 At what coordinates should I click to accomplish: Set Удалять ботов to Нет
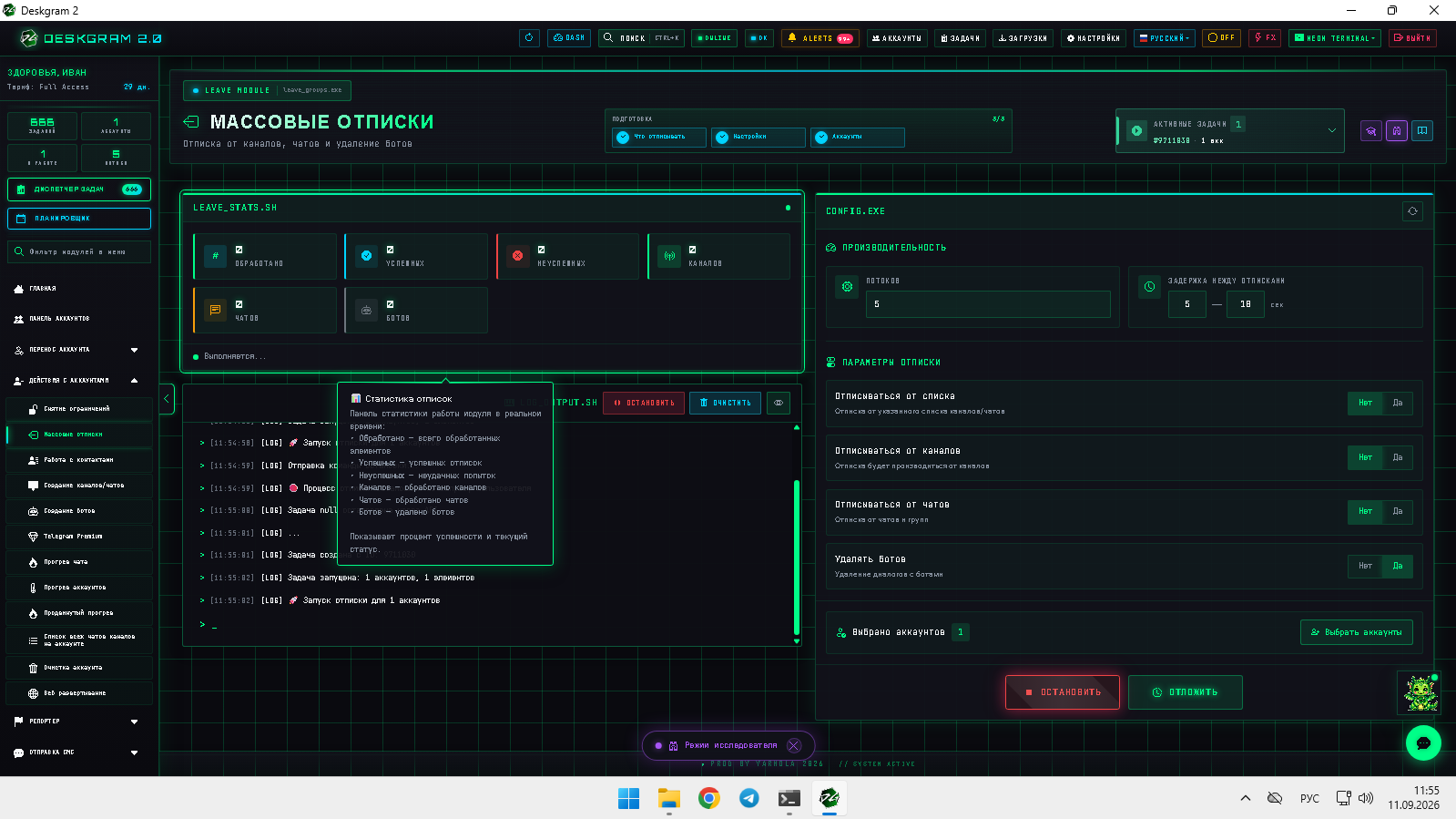[1365, 566]
